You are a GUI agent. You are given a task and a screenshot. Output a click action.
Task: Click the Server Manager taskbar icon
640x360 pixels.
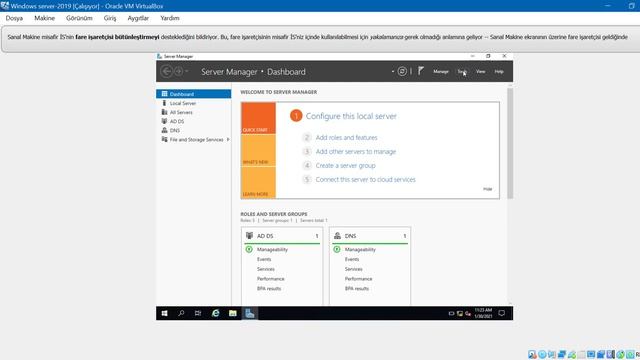coord(250,313)
